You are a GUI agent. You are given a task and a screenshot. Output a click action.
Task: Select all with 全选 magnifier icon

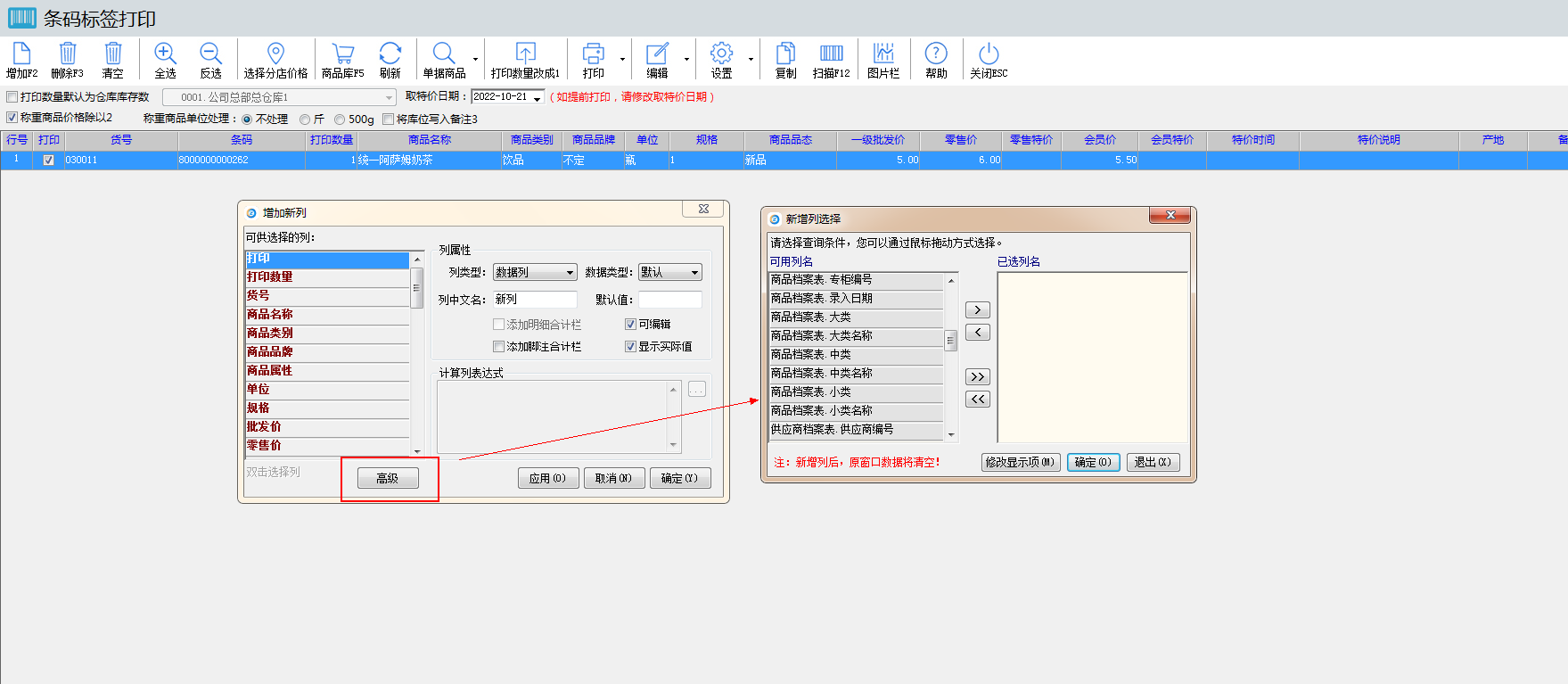click(165, 54)
